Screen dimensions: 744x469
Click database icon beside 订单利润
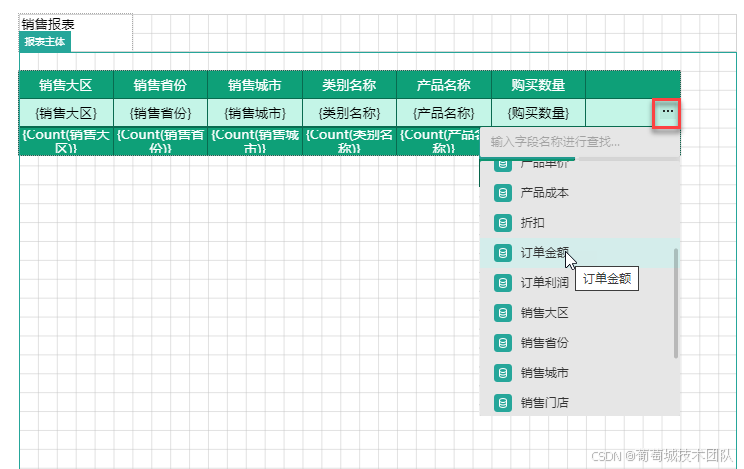pos(503,283)
